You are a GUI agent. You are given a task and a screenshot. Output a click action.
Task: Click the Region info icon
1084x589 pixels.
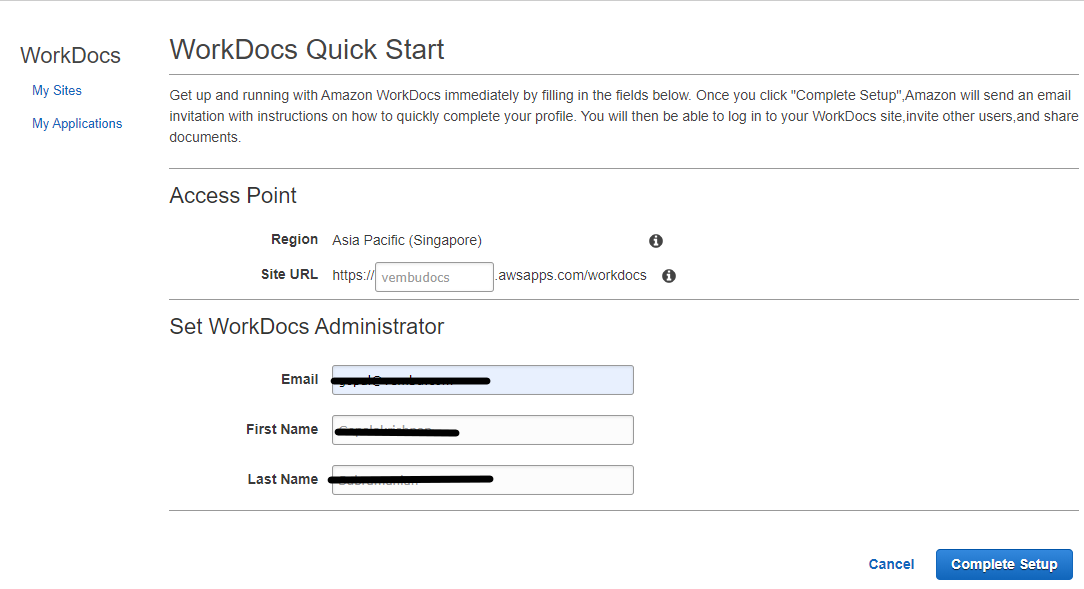pos(655,241)
